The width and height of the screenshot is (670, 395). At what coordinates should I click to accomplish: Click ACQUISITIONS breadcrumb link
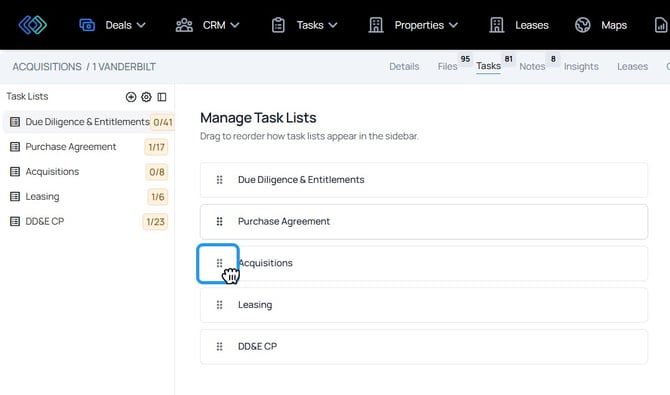point(47,67)
